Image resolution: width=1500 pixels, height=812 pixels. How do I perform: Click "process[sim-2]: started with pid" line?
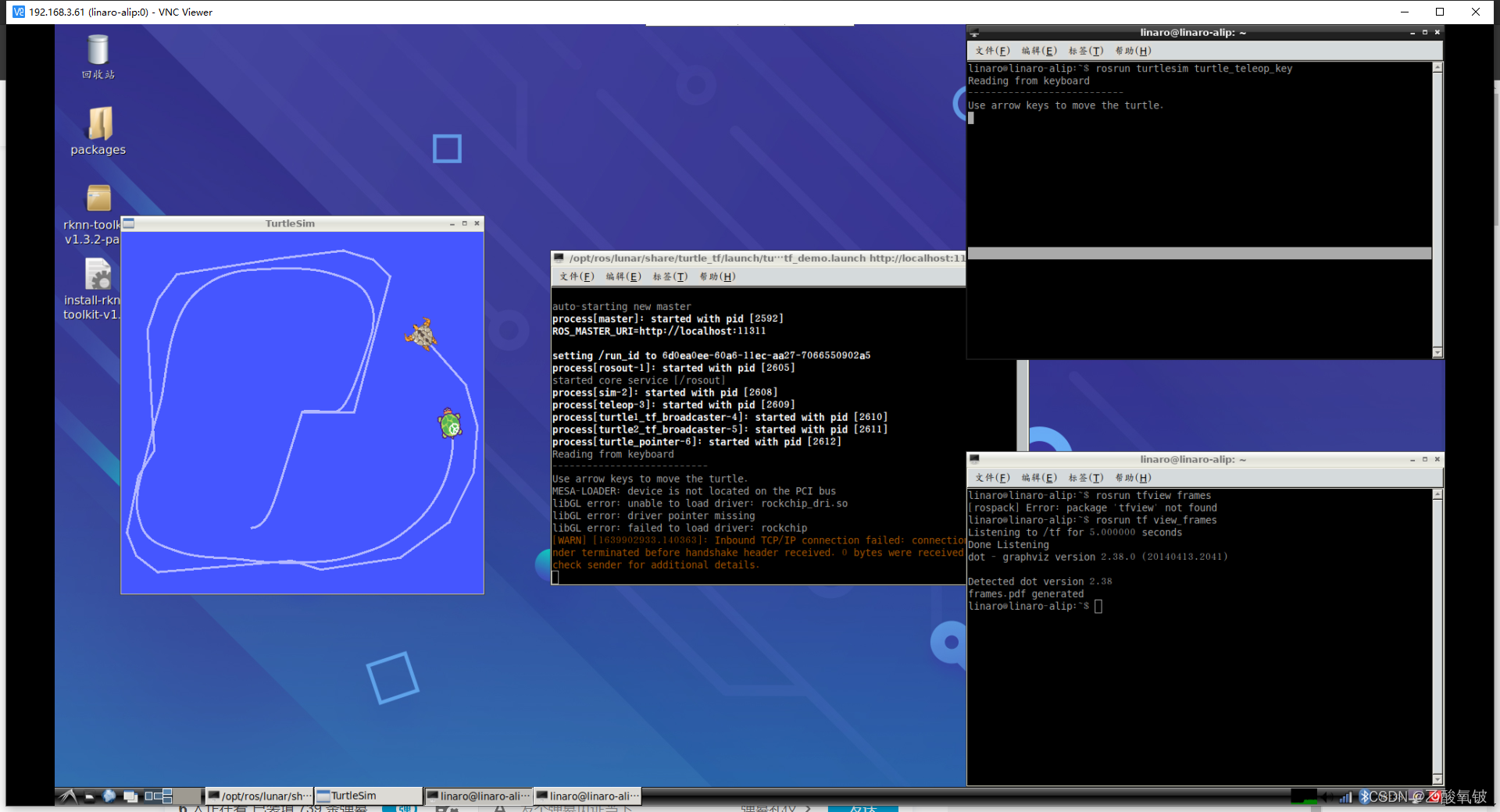pyautogui.click(x=664, y=393)
